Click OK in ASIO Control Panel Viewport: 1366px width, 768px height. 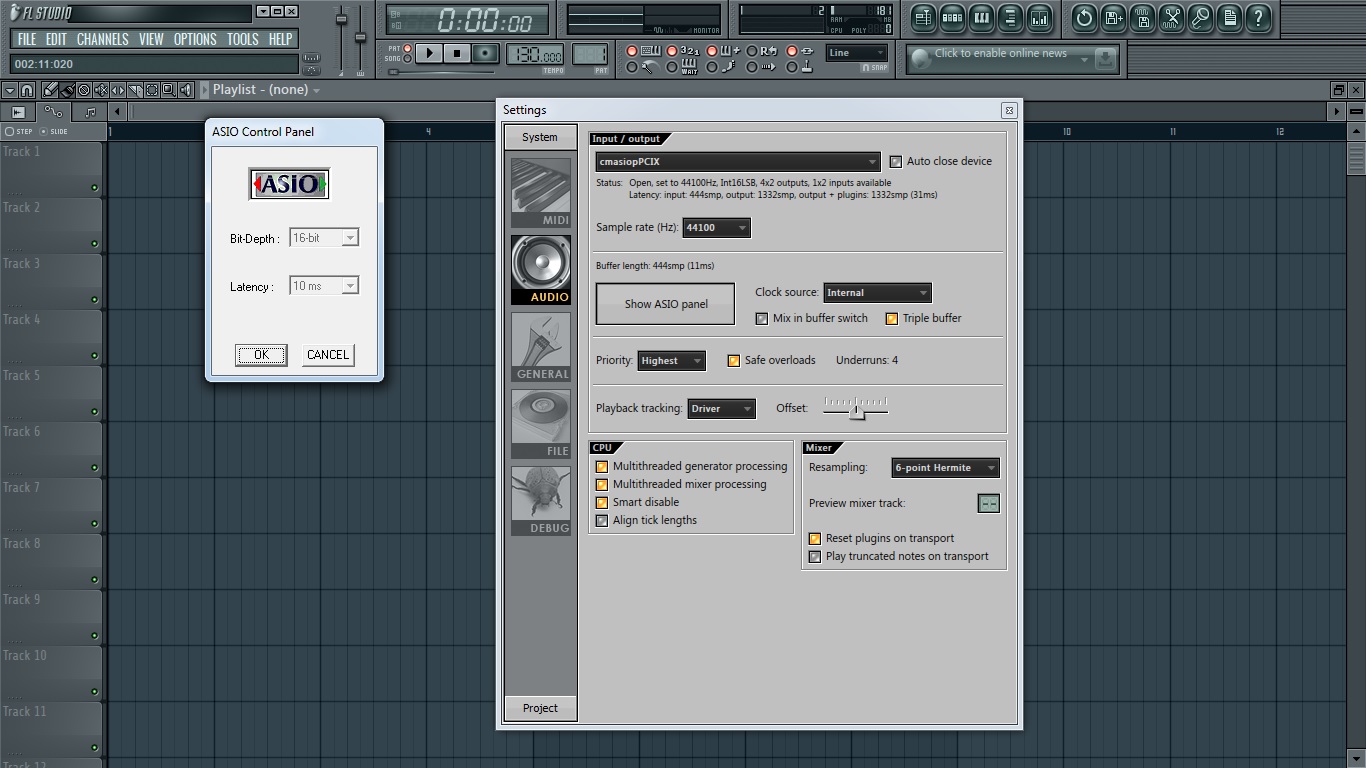coord(261,355)
